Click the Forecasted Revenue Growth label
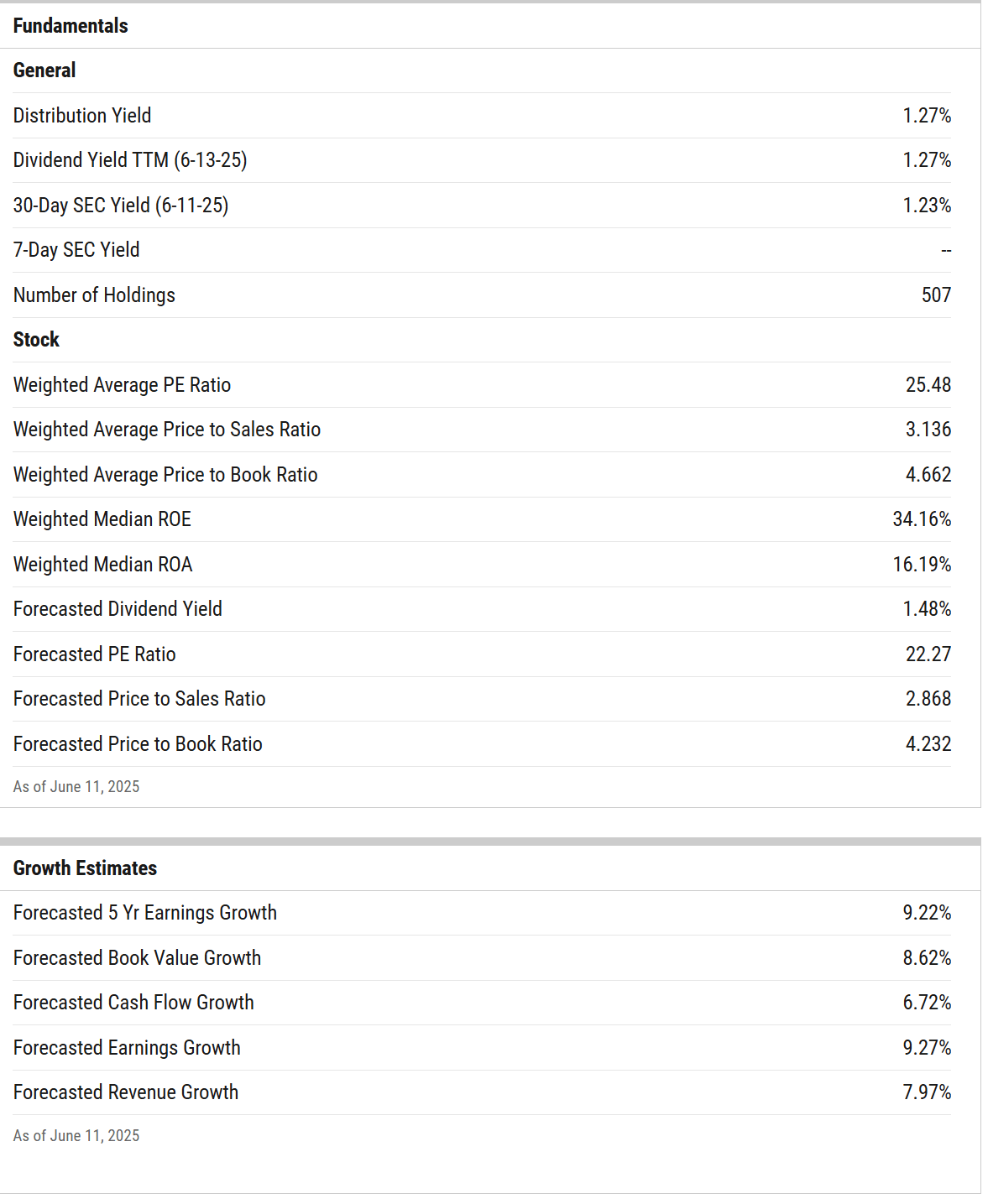 [x=126, y=1092]
